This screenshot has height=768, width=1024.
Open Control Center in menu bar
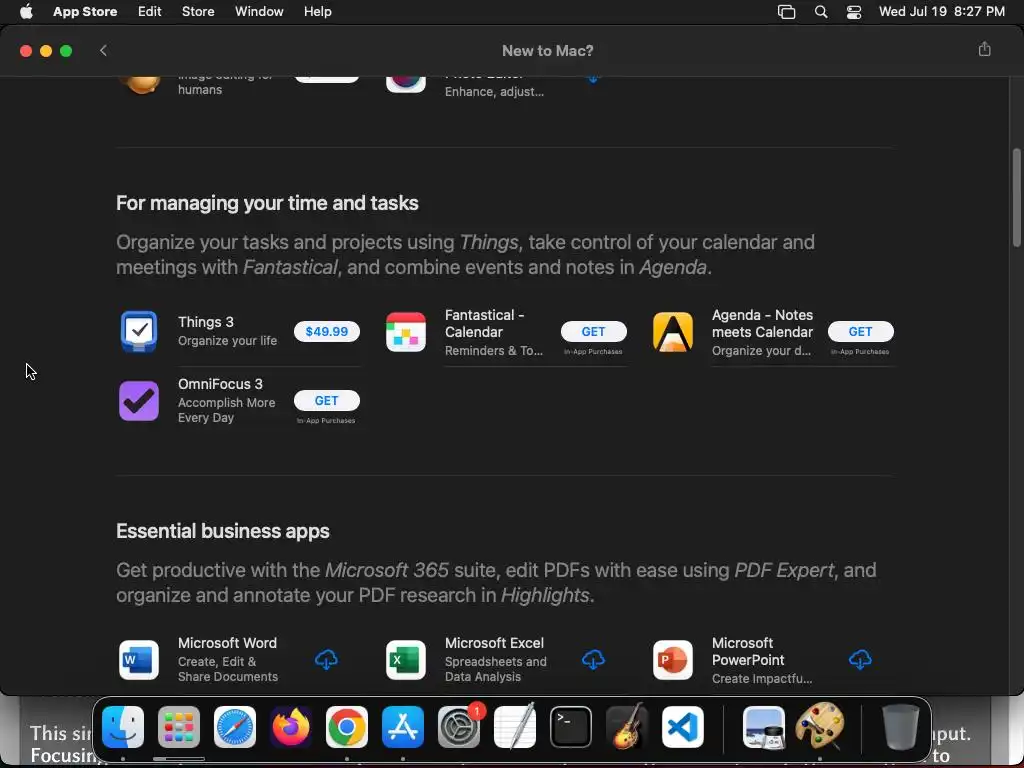[854, 12]
